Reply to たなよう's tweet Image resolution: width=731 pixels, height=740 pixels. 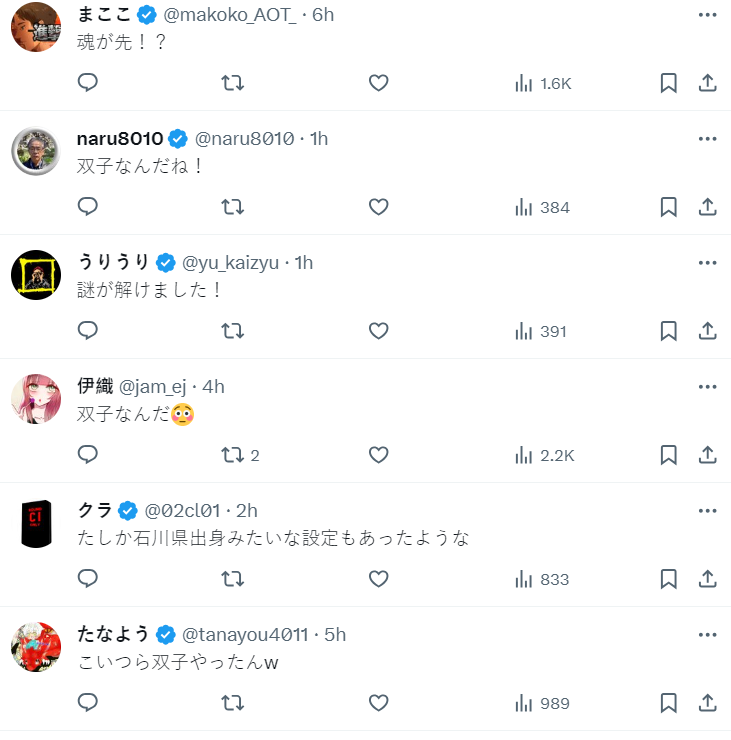pos(88,703)
